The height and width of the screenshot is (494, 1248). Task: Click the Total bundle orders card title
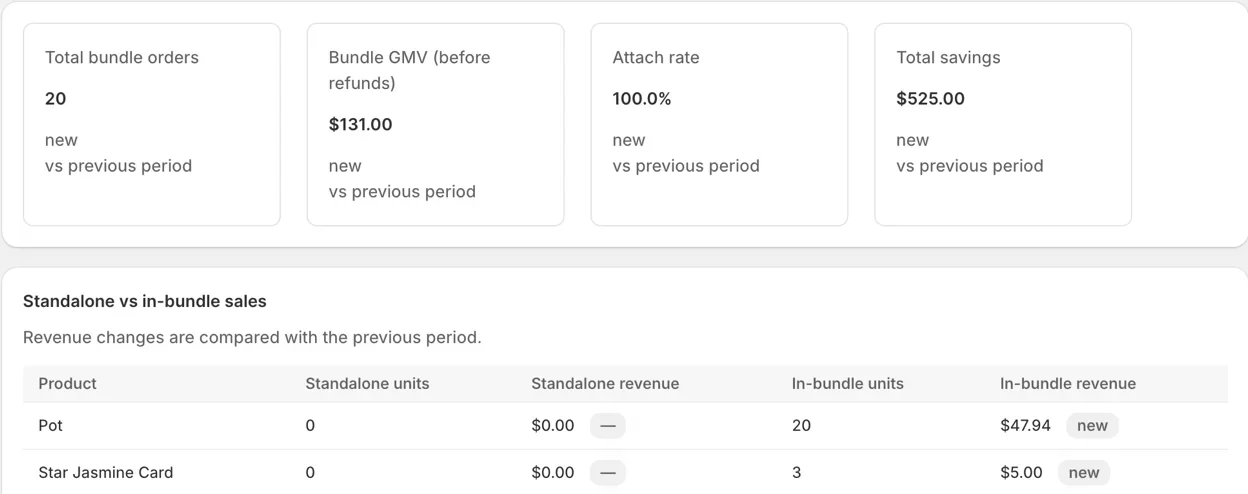point(122,58)
